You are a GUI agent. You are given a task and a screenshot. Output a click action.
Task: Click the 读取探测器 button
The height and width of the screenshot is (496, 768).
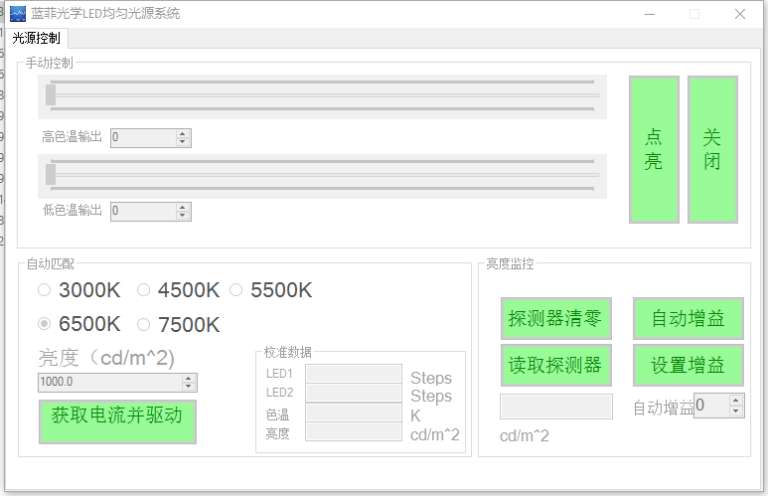pyautogui.click(x=556, y=365)
